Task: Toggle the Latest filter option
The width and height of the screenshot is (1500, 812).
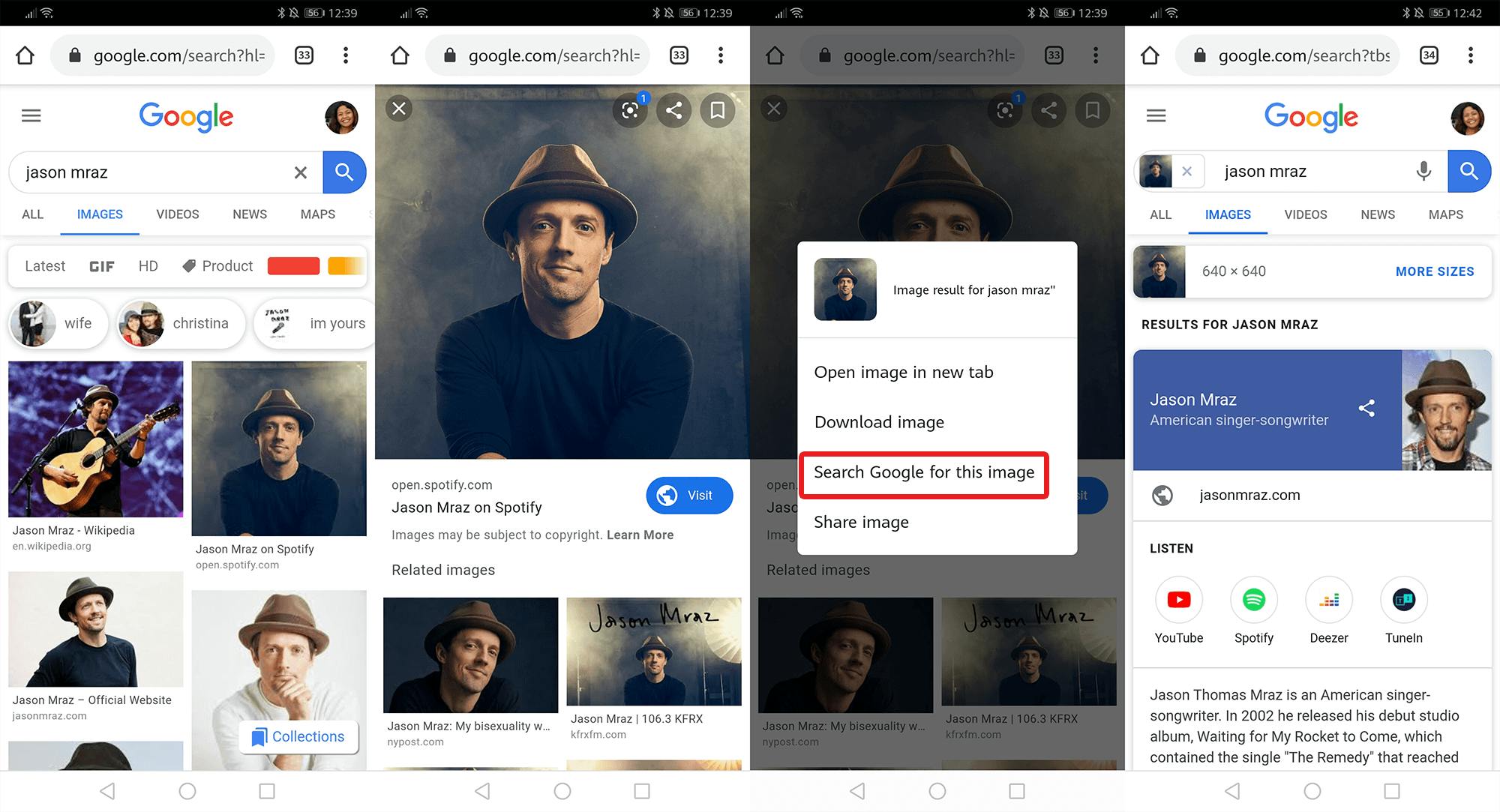Action: point(46,265)
